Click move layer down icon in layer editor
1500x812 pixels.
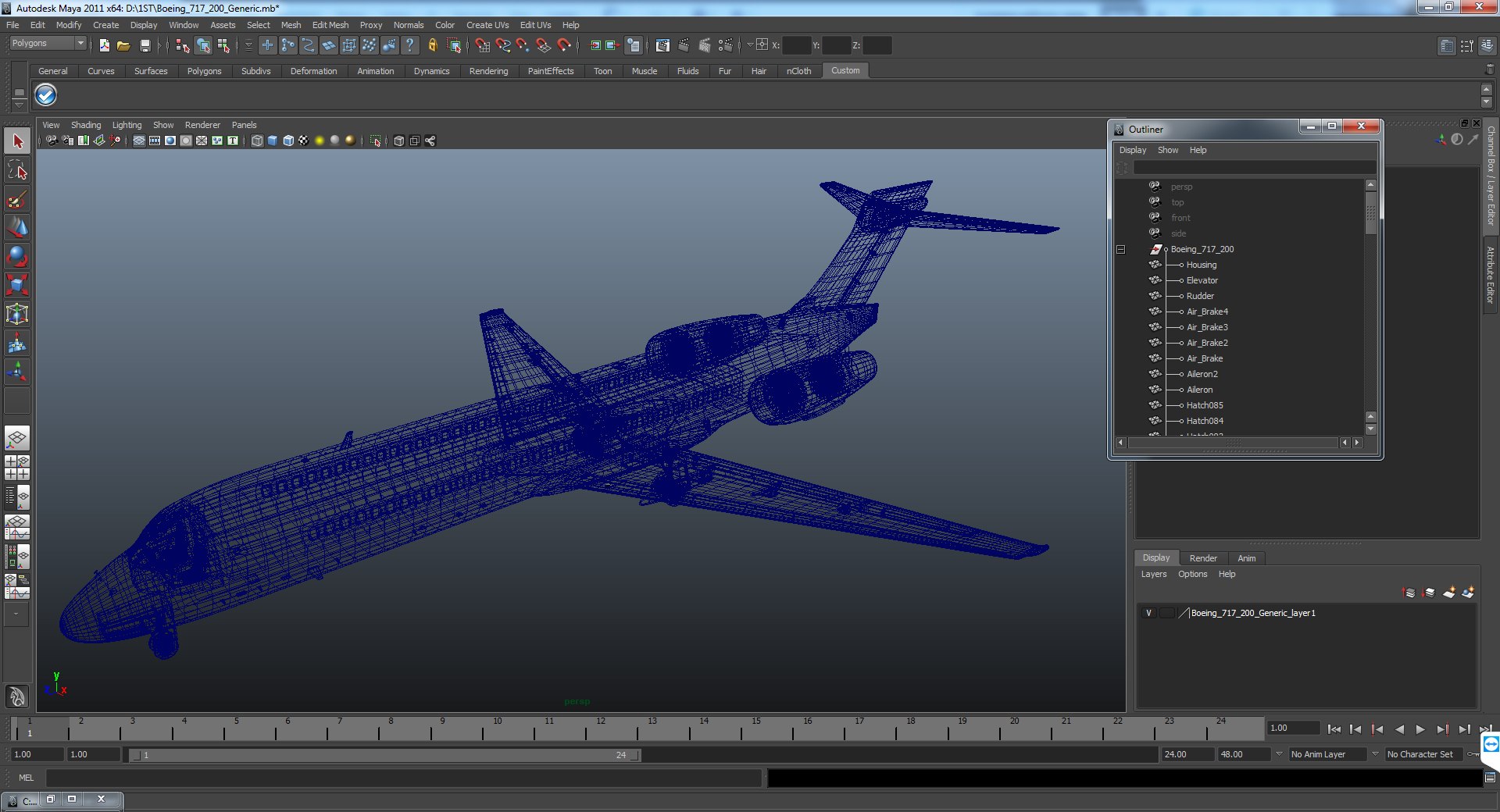coord(1429,593)
